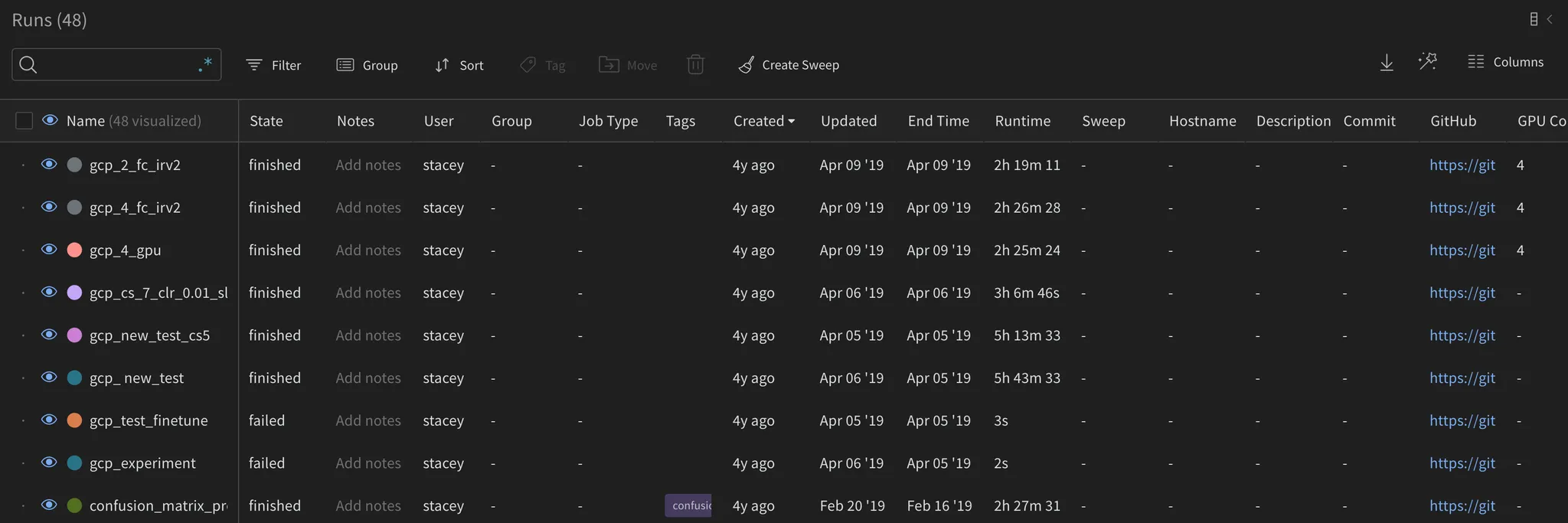
Task: Click the runs search input field
Action: pos(115,65)
